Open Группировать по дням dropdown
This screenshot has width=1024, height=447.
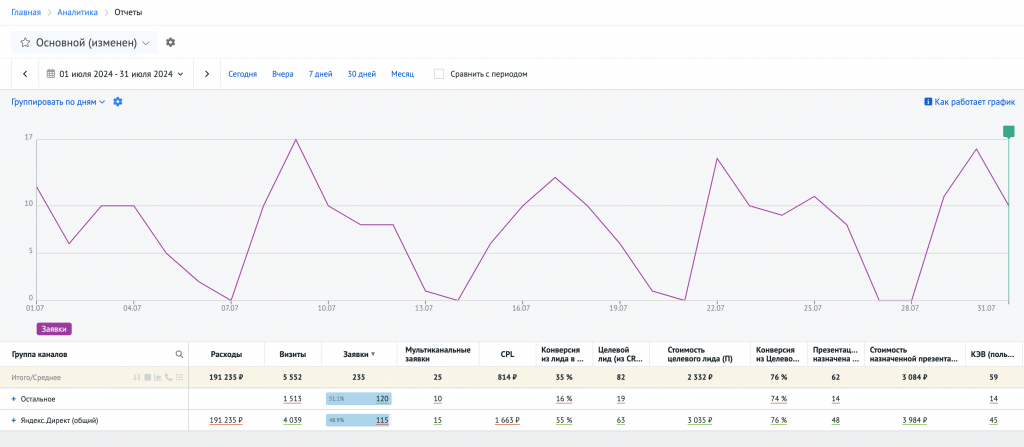(x=58, y=102)
